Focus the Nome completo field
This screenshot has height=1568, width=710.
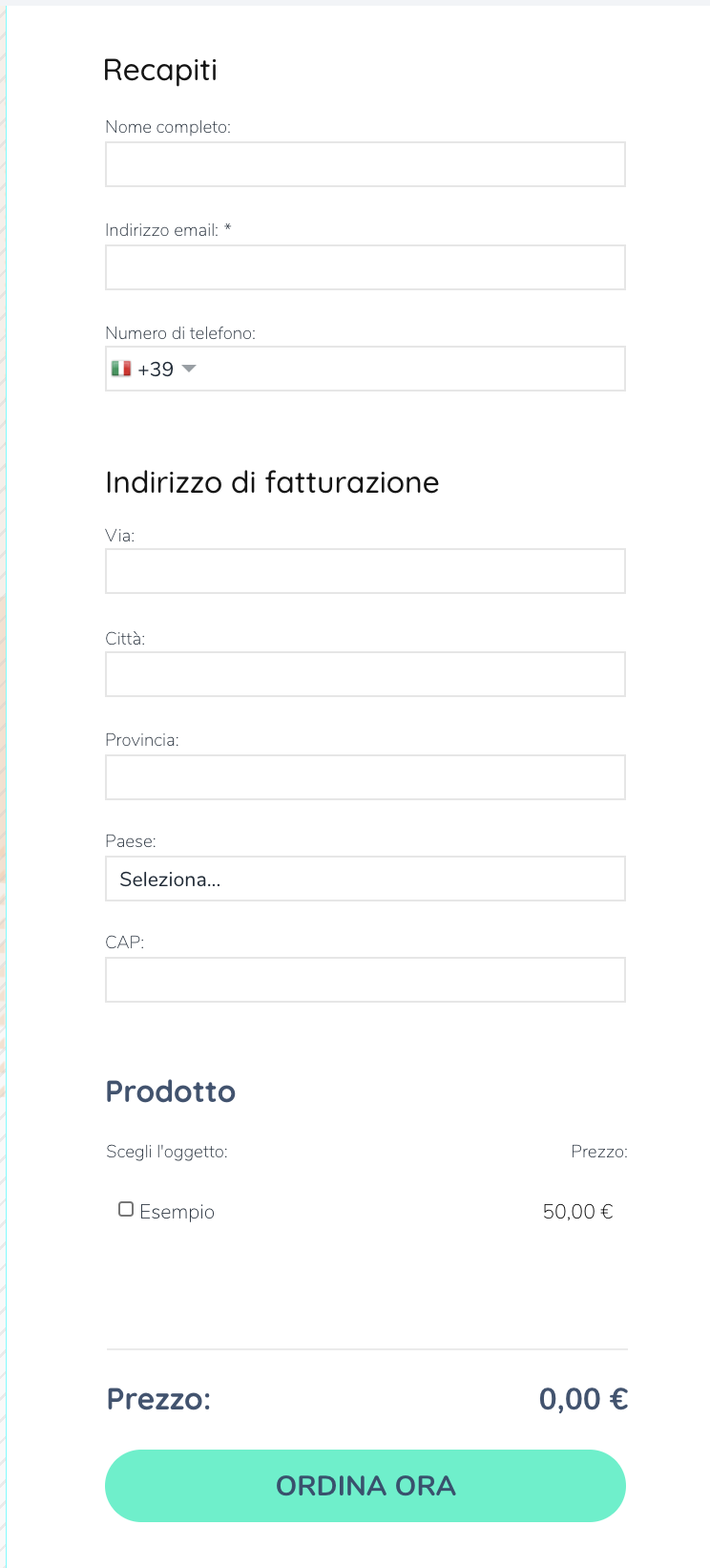tap(365, 164)
